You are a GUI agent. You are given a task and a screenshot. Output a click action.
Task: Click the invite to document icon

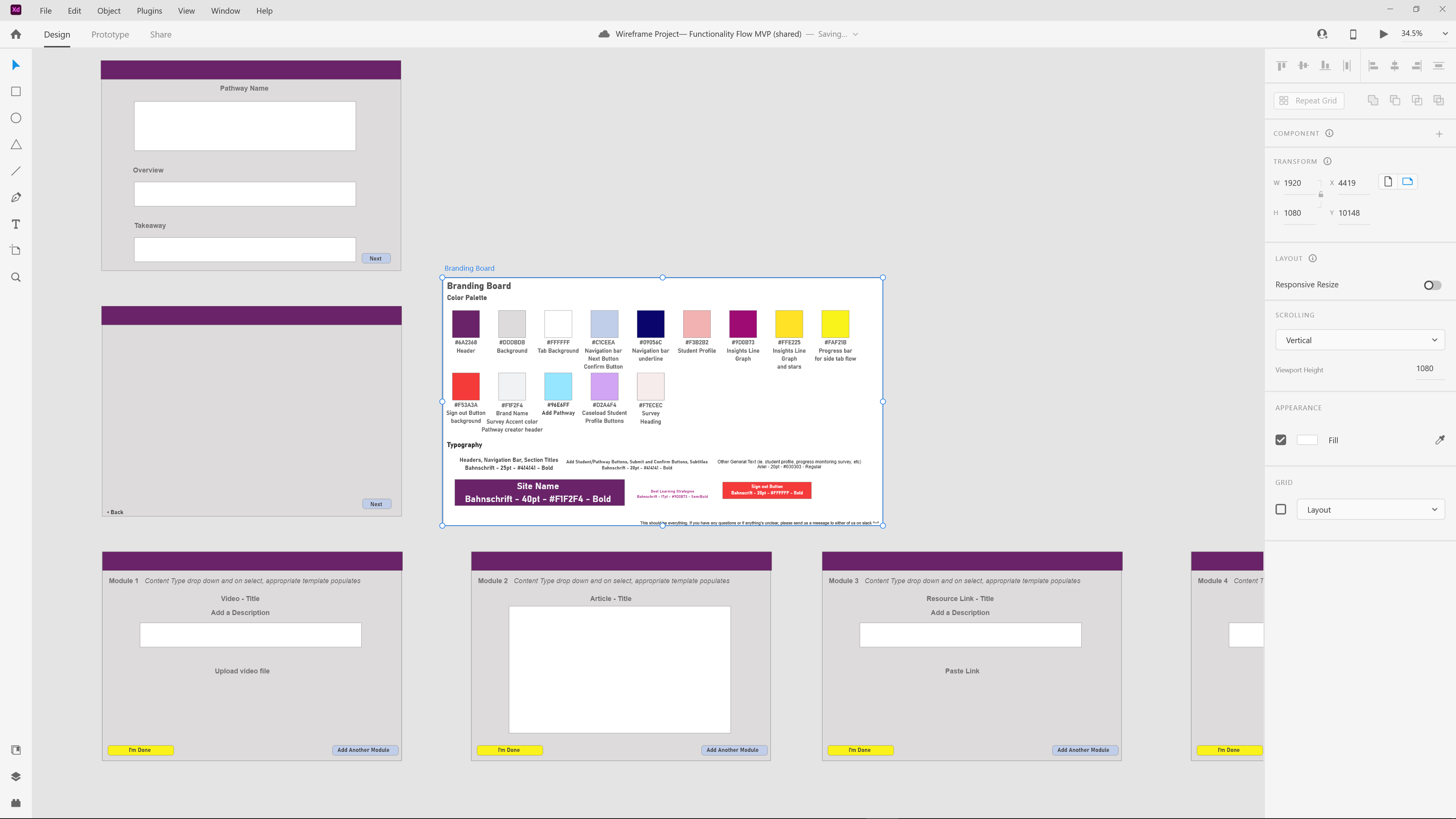pos(1322,34)
